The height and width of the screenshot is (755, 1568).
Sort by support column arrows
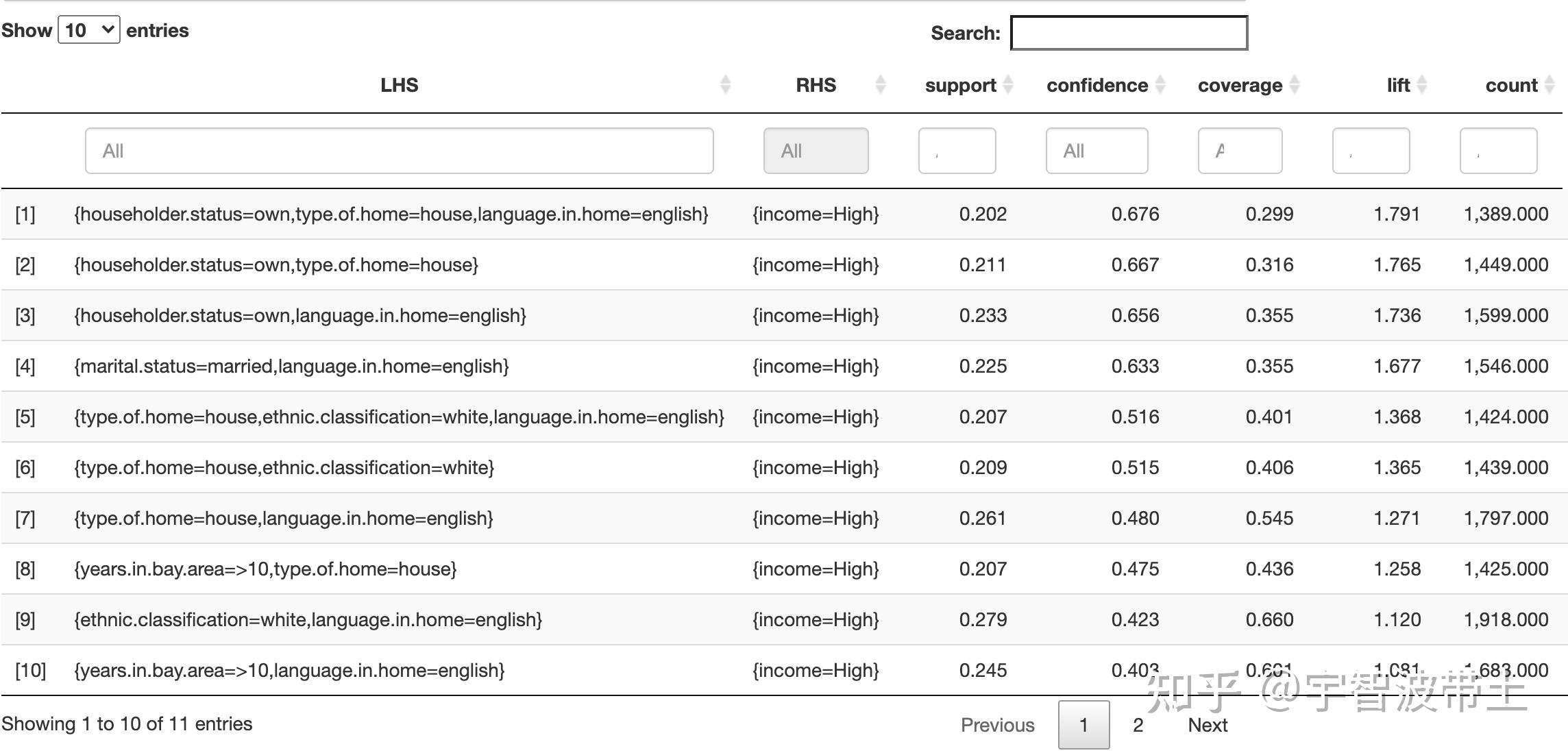[1008, 85]
